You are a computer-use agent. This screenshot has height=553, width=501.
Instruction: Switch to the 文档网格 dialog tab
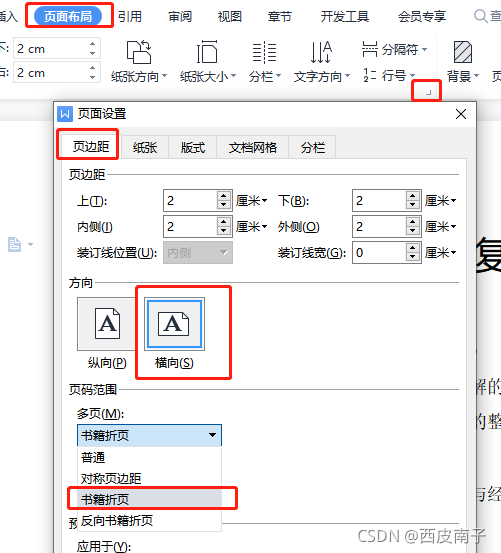(252, 147)
